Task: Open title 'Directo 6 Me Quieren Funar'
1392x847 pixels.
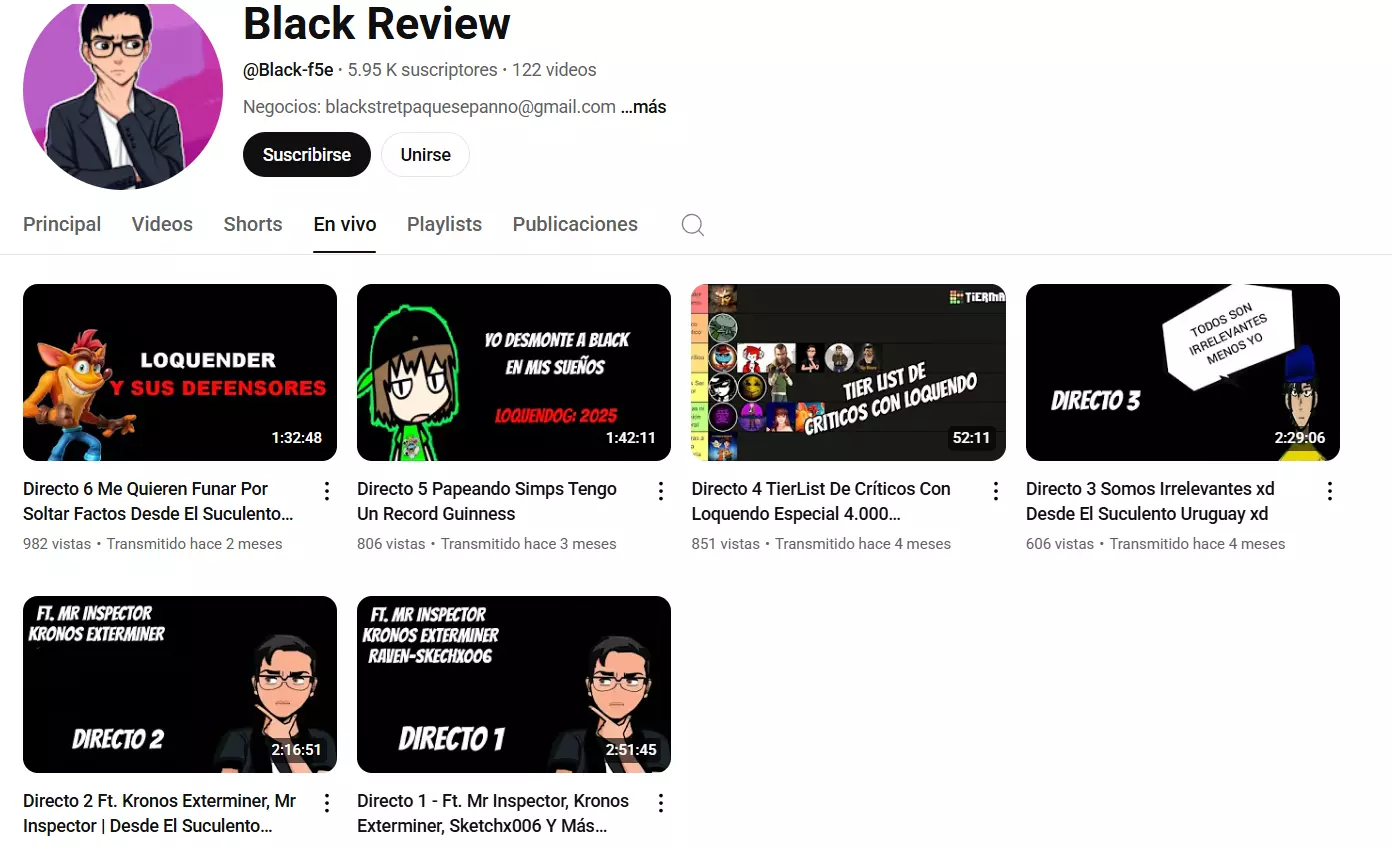Action: pos(159,501)
